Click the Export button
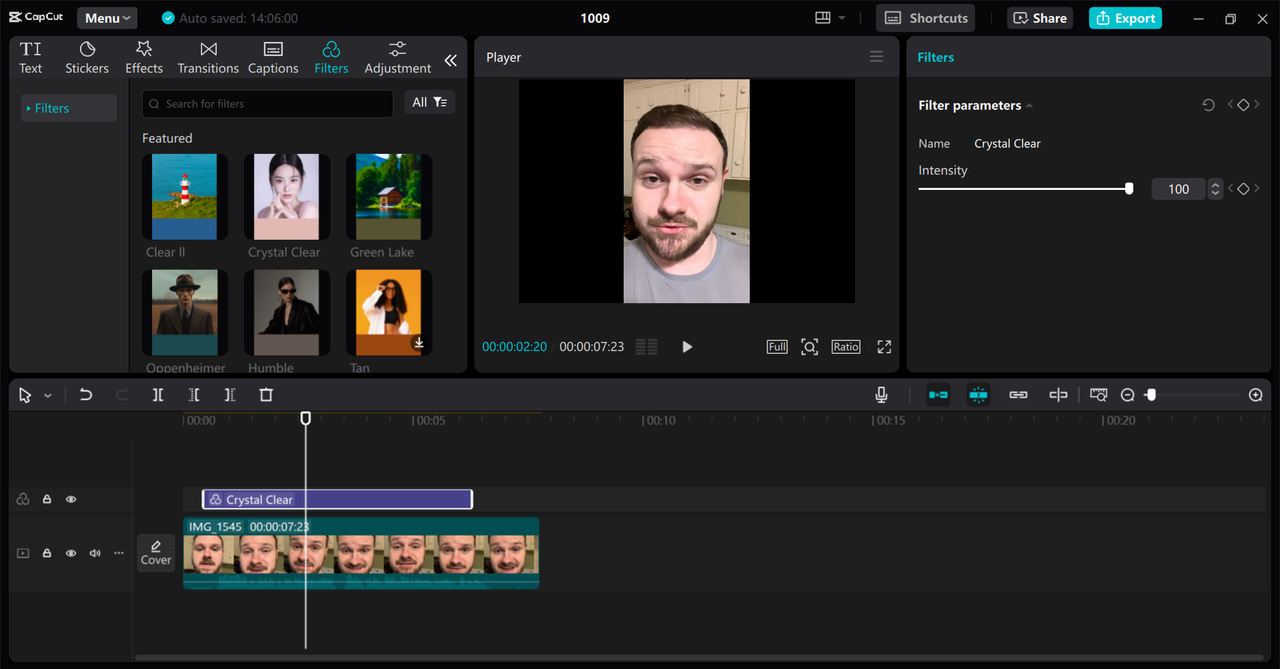 coord(1125,18)
